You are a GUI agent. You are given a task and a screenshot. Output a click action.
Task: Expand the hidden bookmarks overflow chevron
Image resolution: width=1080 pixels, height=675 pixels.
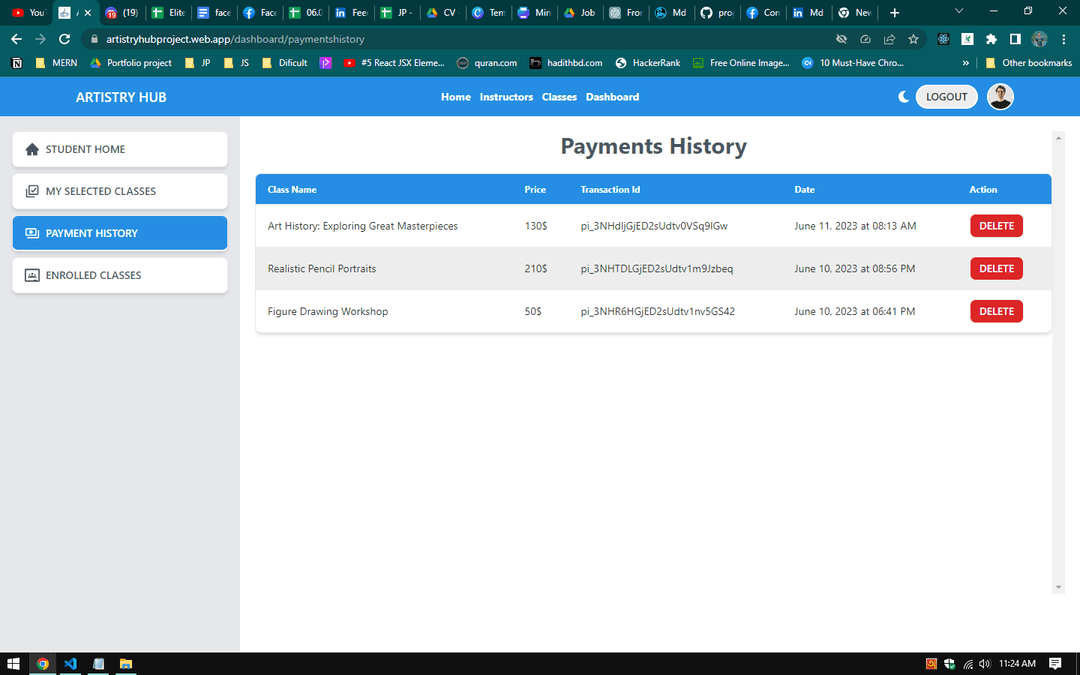965,63
